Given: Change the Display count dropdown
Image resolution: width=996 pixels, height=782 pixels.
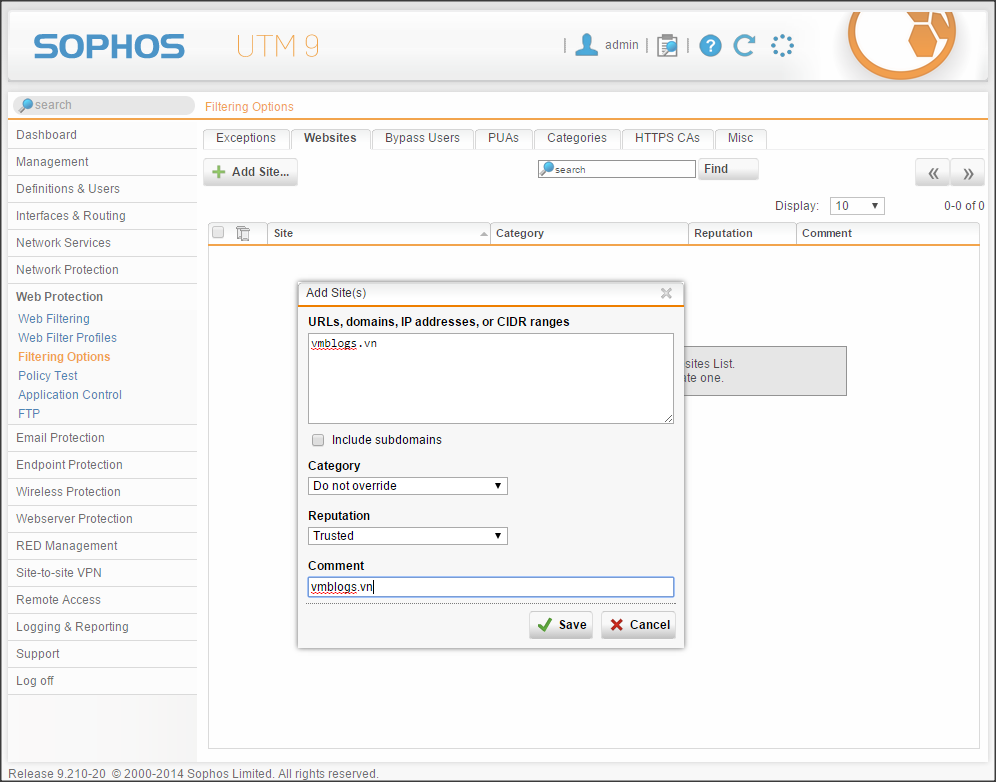Looking at the screenshot, I should 857,206.
